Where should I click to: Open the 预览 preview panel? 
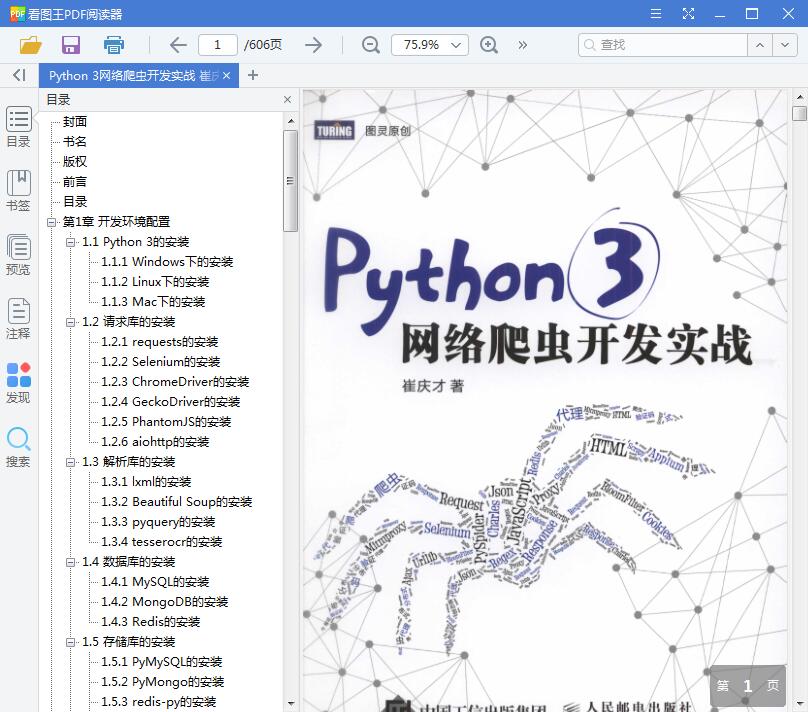pos(18,252)
